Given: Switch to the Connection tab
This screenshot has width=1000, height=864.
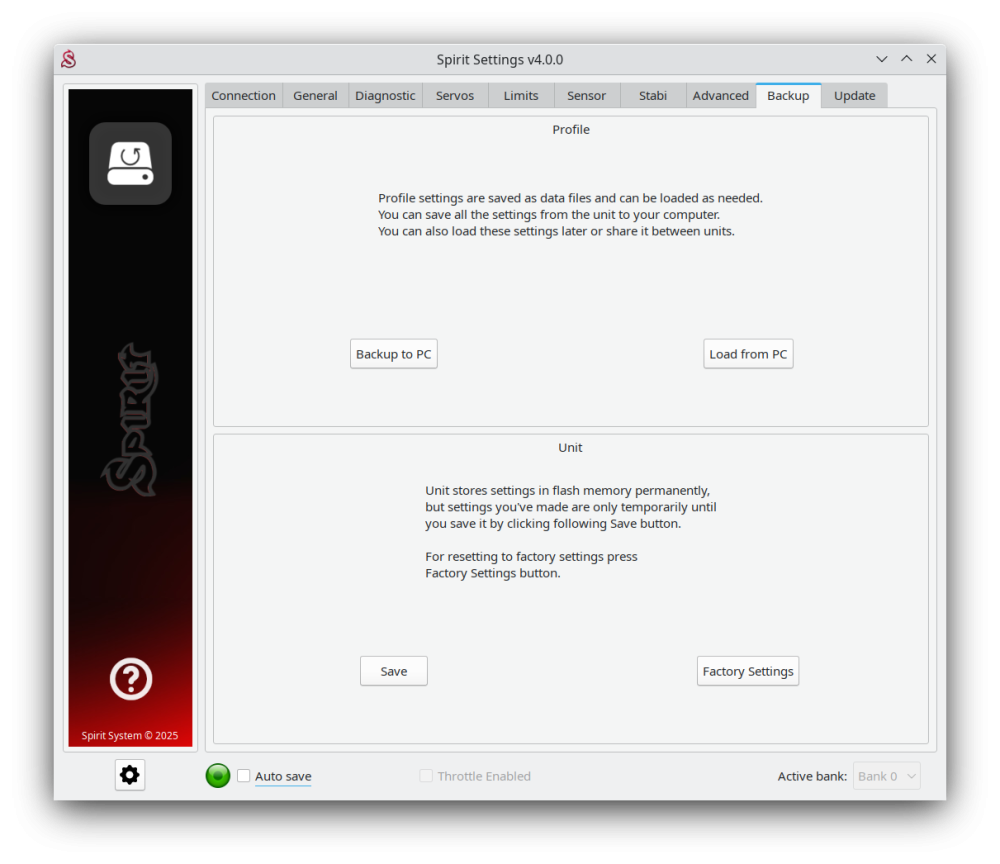Looking at the screenshot, I should point(243,96).
